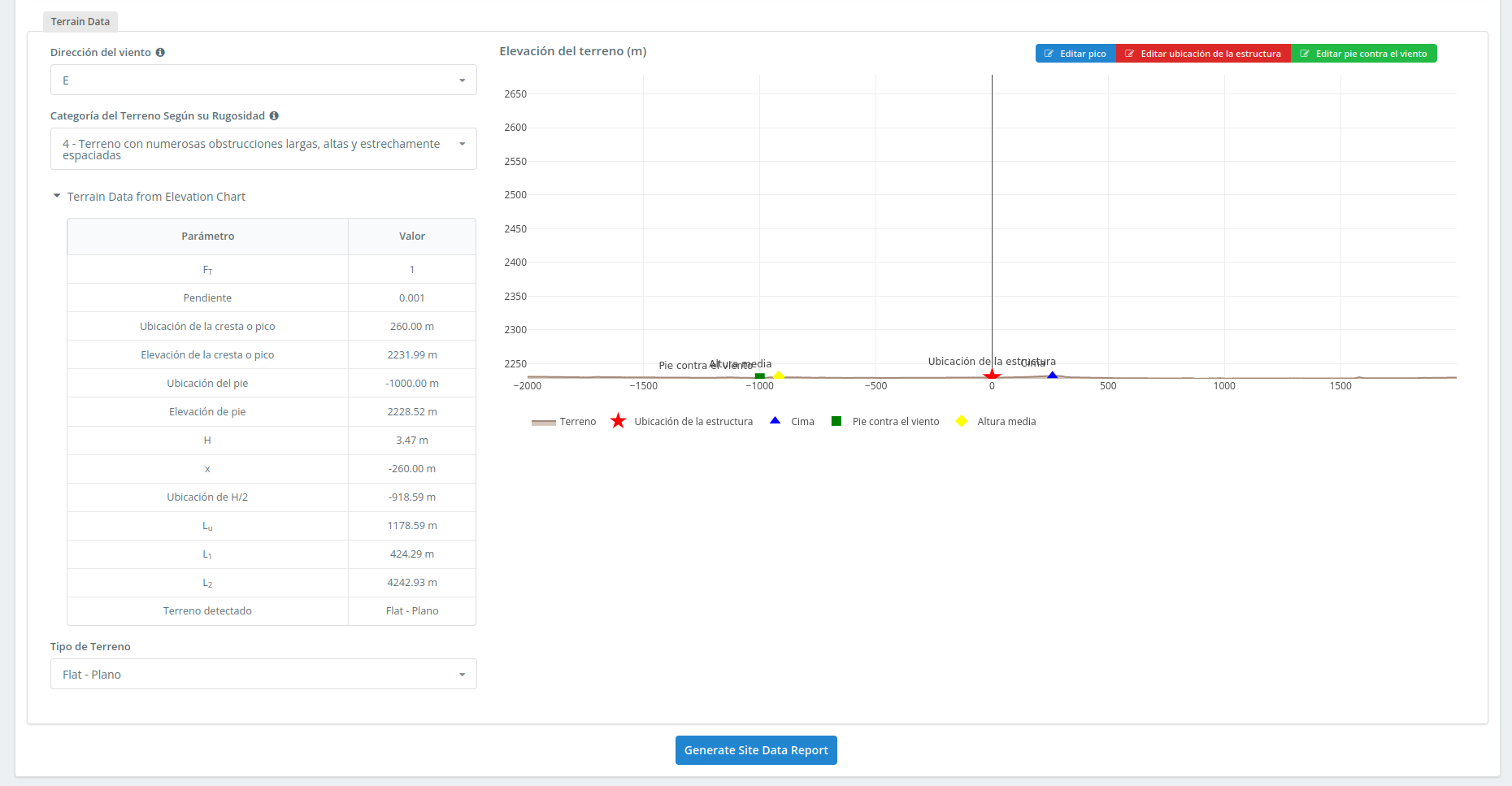Open the terrain roughness category dropdown

pyautogui.click(x=263, y=149)
